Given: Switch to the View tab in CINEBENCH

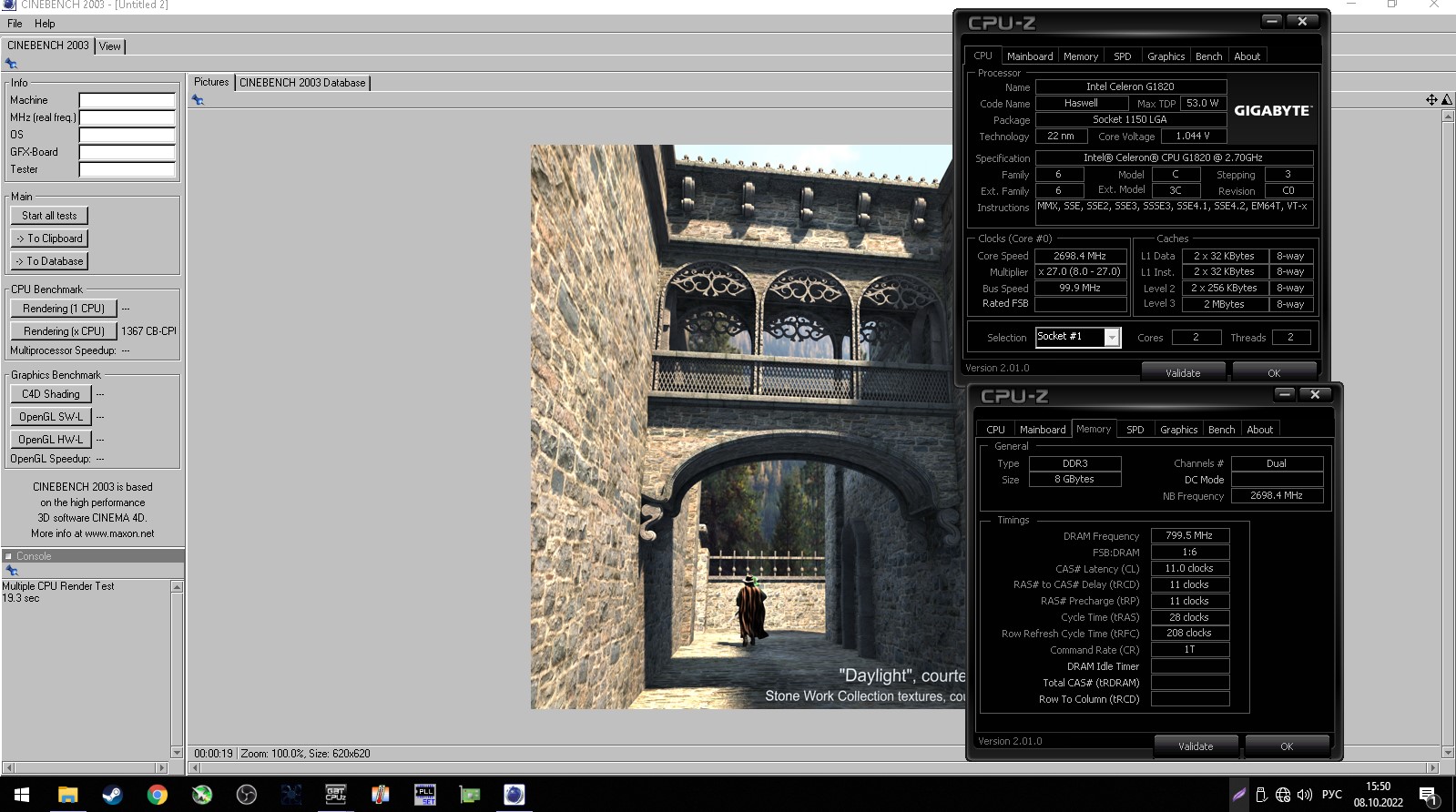Looking at the screenshot, I should click(x=110, y=46).
